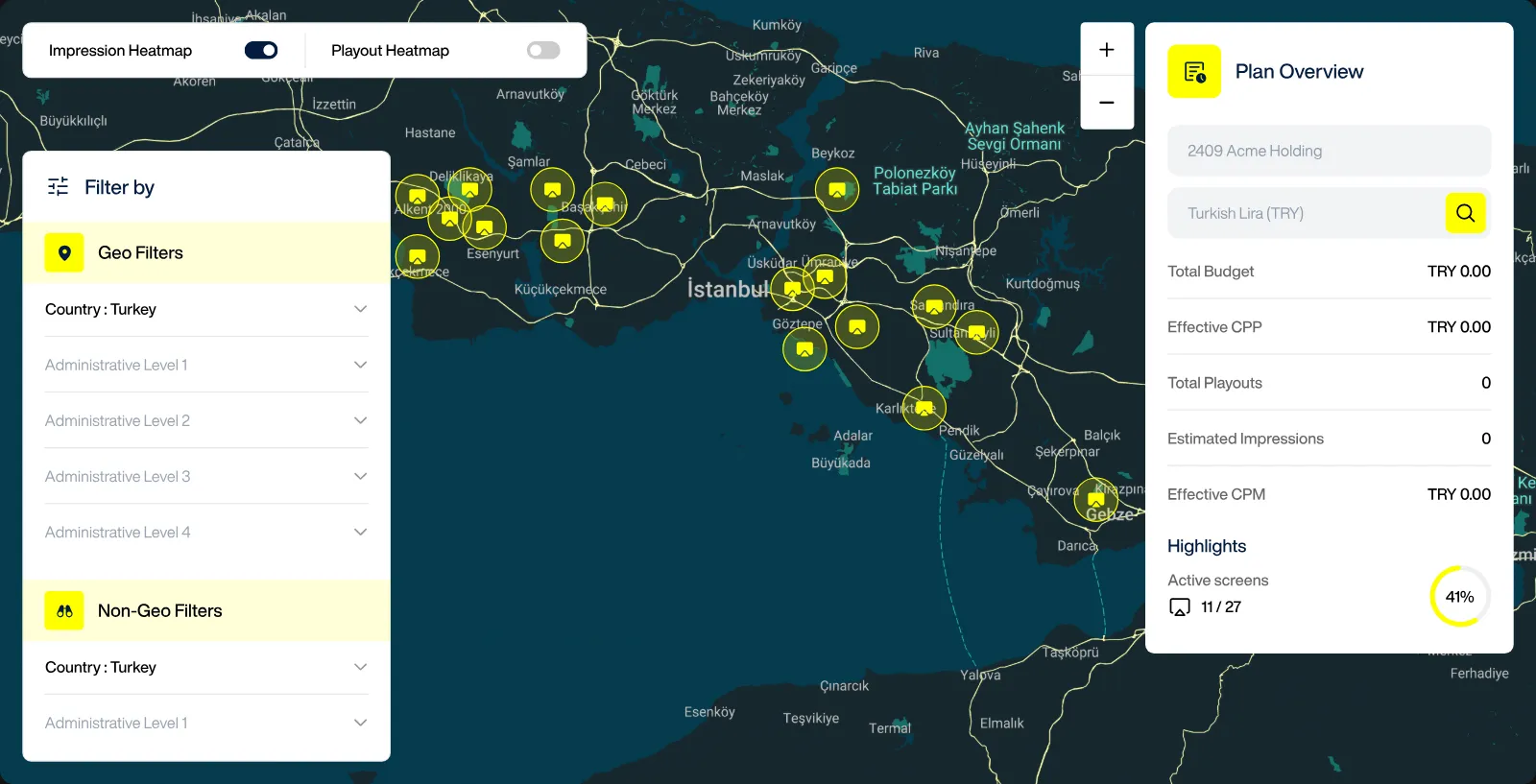
Task: Select the screen marker at Delikli̇kaya
Action: click(x=469, y=190)
